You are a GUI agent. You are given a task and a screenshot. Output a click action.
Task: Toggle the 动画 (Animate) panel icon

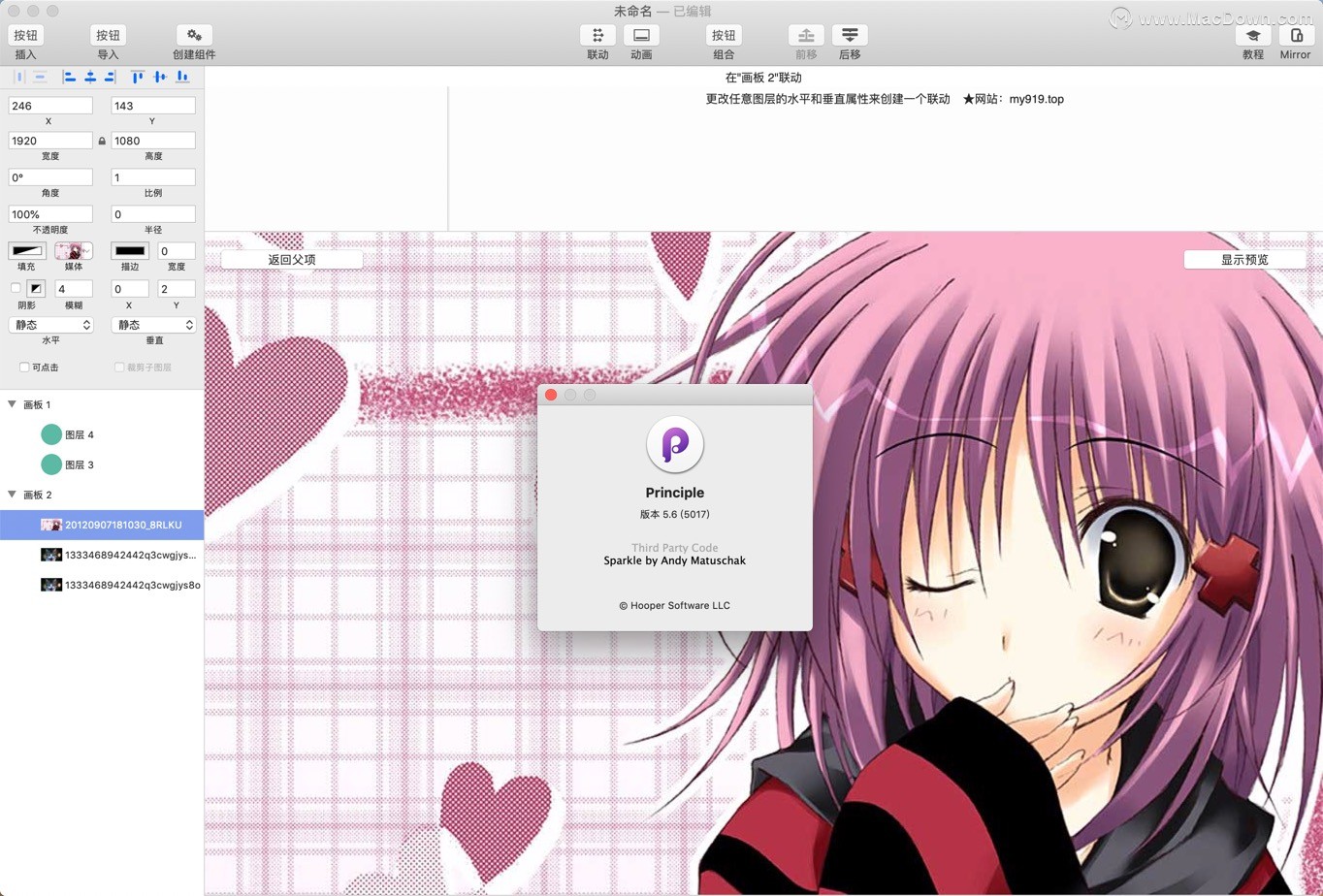point(641,35)
